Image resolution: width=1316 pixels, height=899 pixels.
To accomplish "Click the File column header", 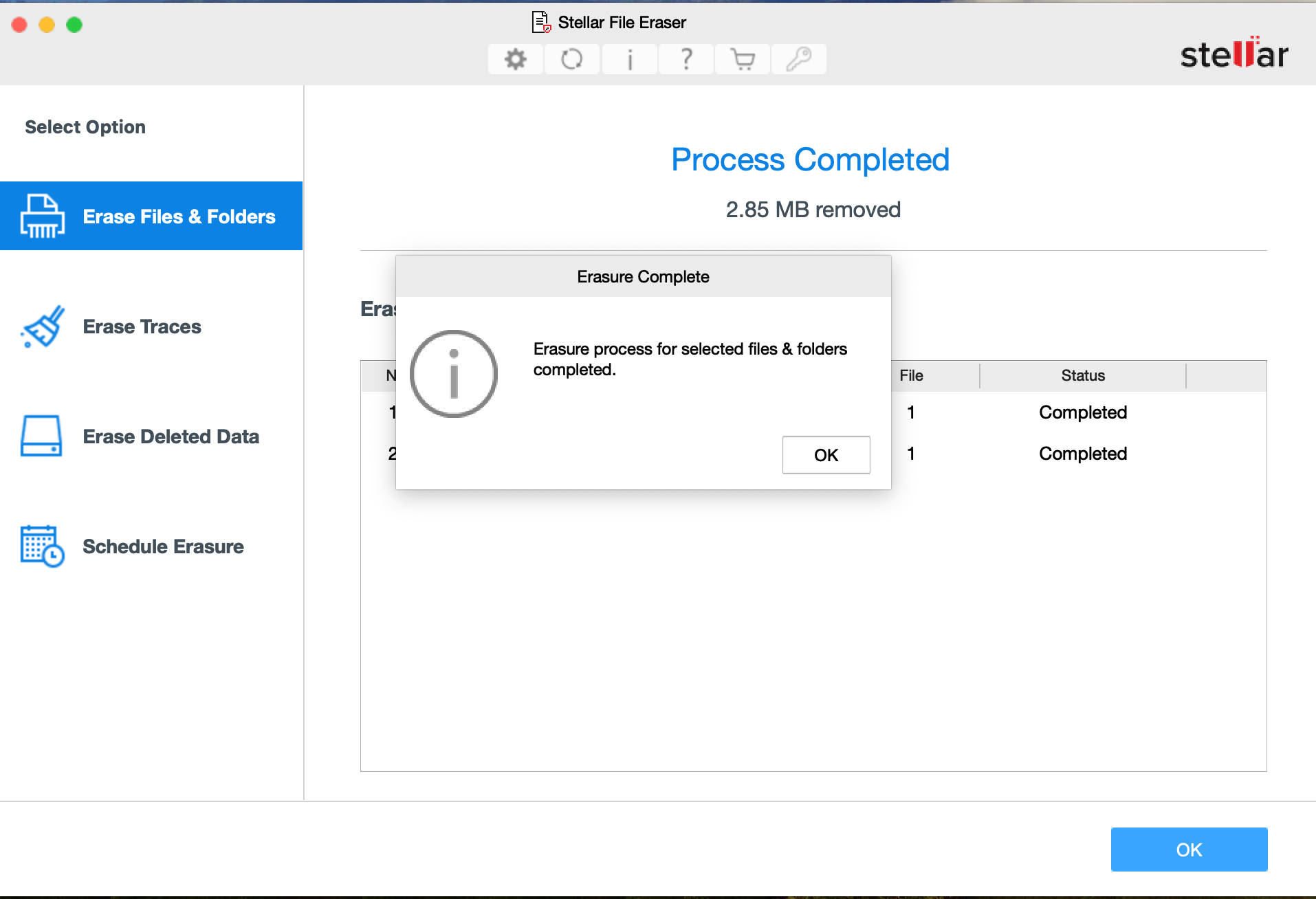I will pyautogui.click(x=911, y=375).
